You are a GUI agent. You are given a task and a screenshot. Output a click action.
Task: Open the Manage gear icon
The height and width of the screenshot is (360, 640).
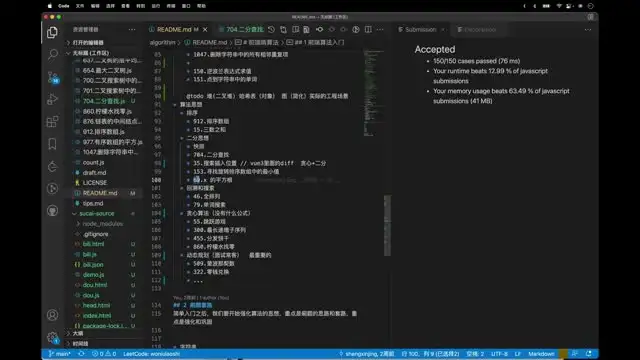click(52, 338)
